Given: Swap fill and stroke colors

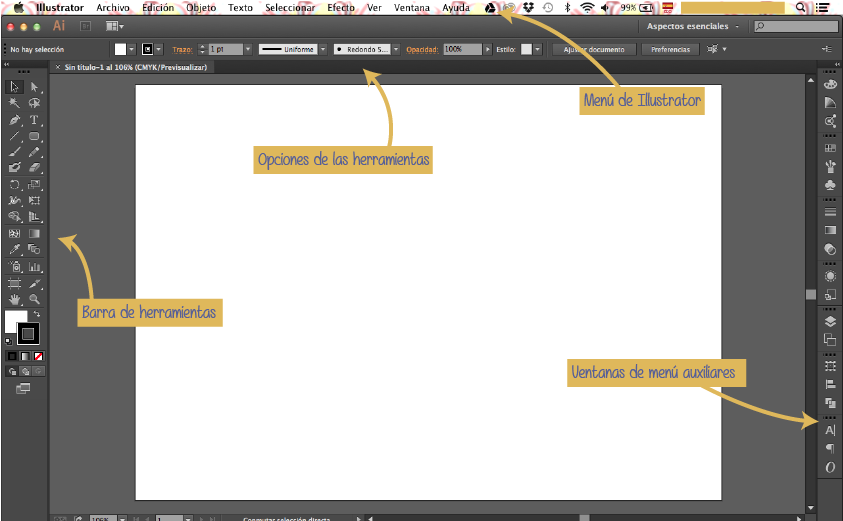Looking at the screenshot, I should tap(37, 314).
